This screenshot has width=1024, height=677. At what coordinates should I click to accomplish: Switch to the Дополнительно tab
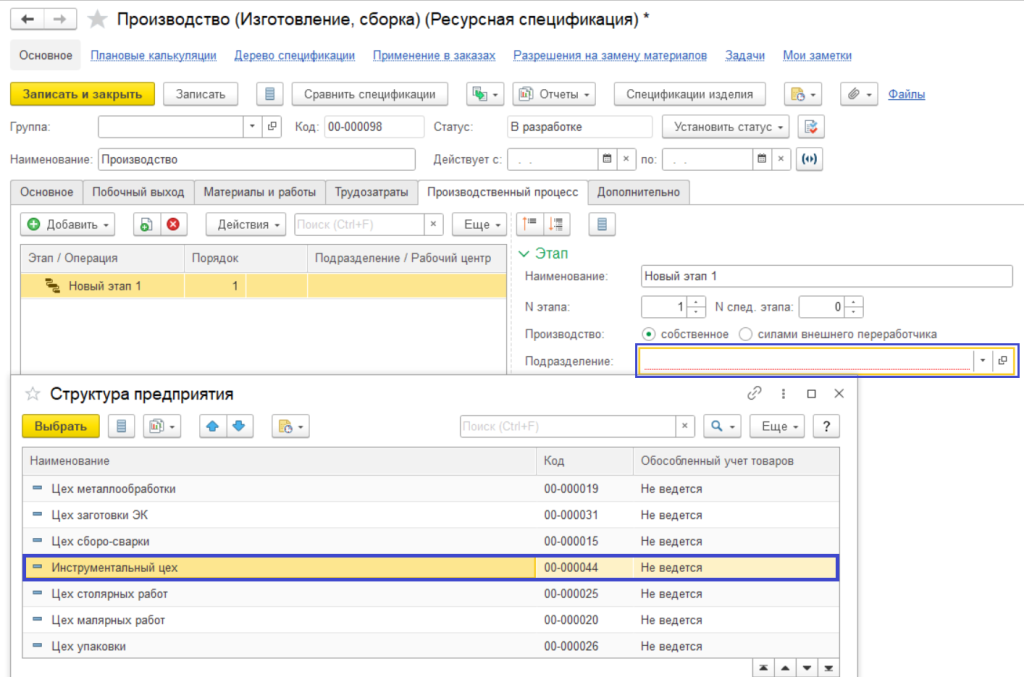[638, 192]
